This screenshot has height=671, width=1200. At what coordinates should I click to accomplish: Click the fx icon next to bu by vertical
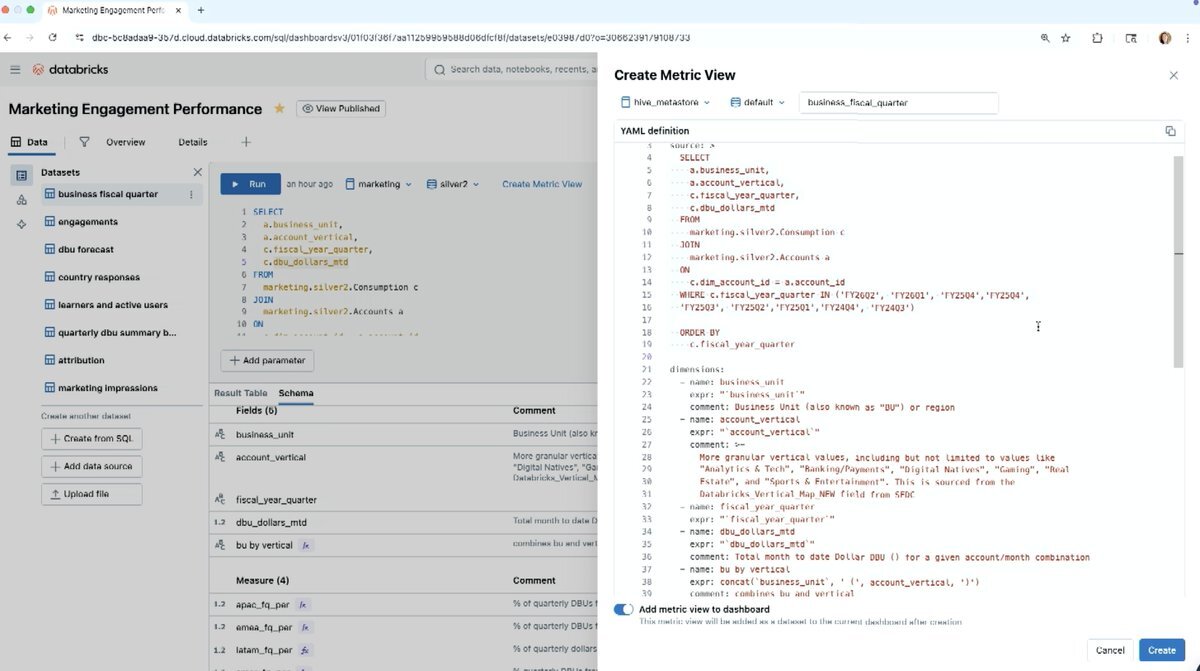tap(306, 545)
